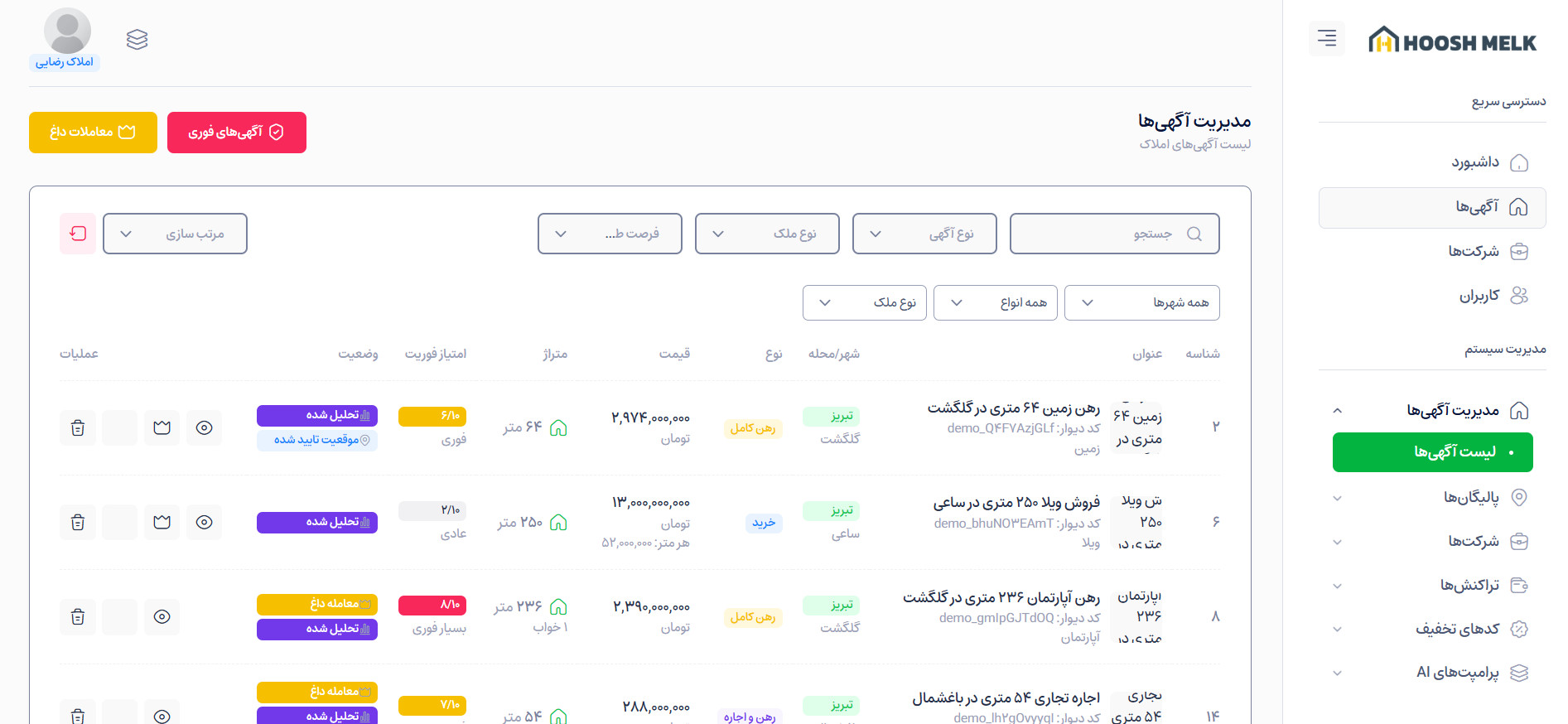1568x724 pixels.
Task: Delete listing 2 with trash icon
Action: coord(78,427)
